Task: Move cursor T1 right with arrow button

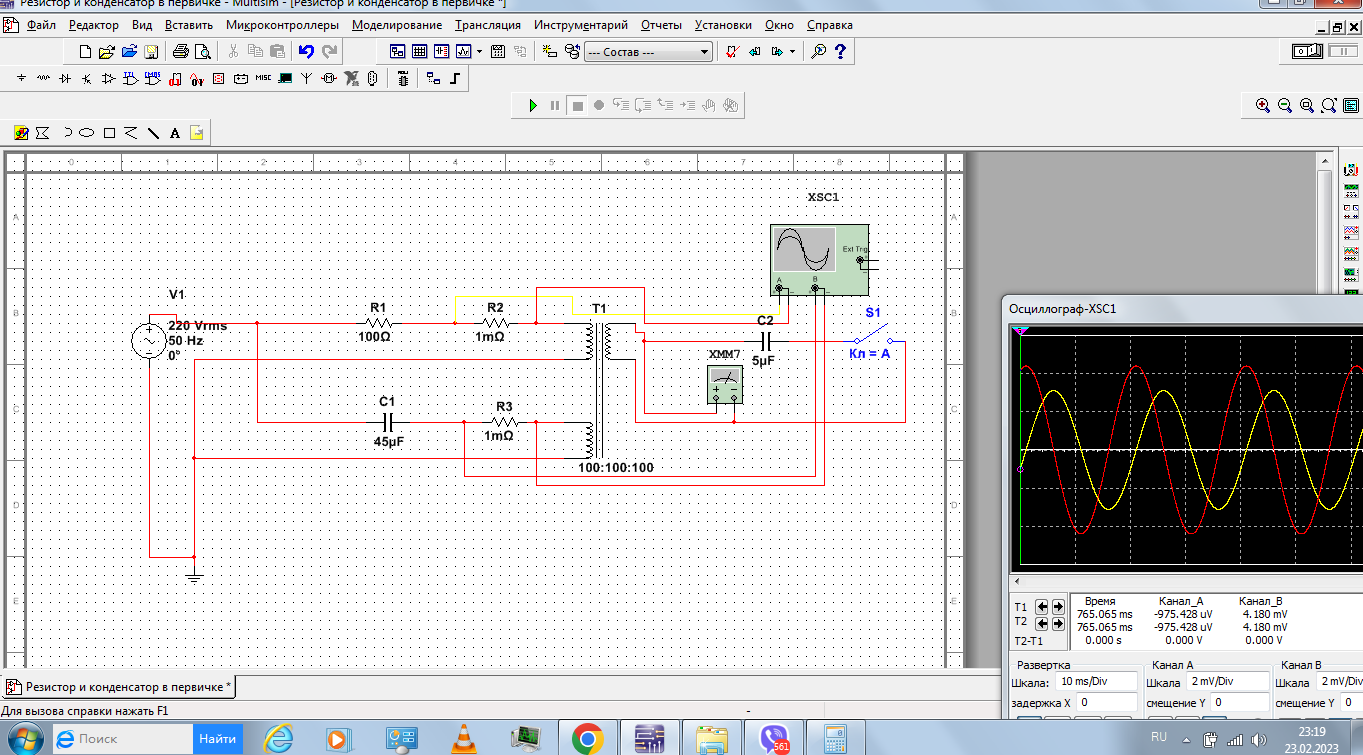Action: coord(1058,607)
